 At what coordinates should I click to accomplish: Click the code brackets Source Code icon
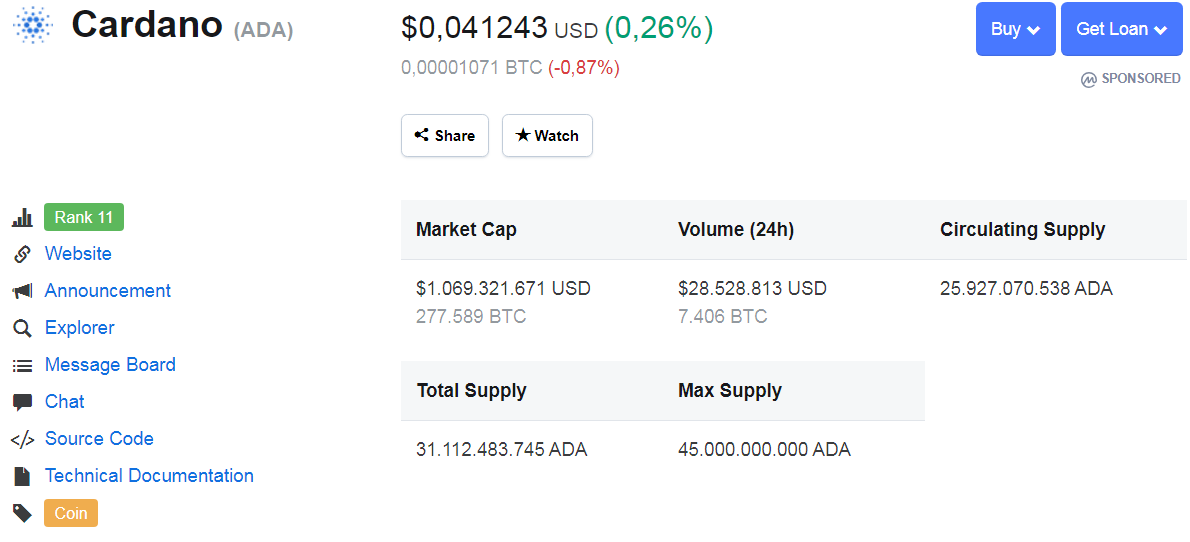tap(22, 439)
